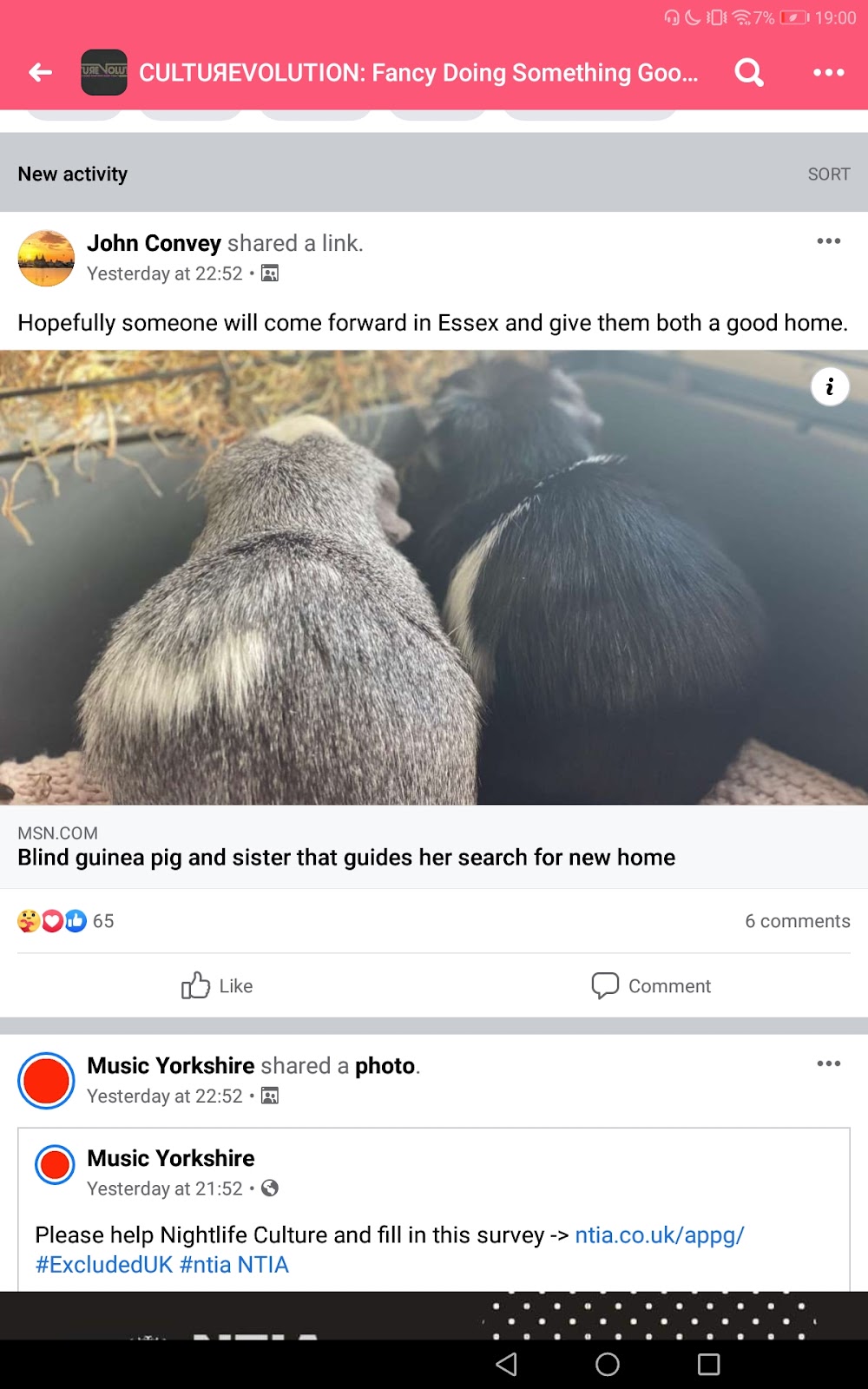Open John Convey post options menu
This screenshot has width=868, height=1389.
point(828,240)
